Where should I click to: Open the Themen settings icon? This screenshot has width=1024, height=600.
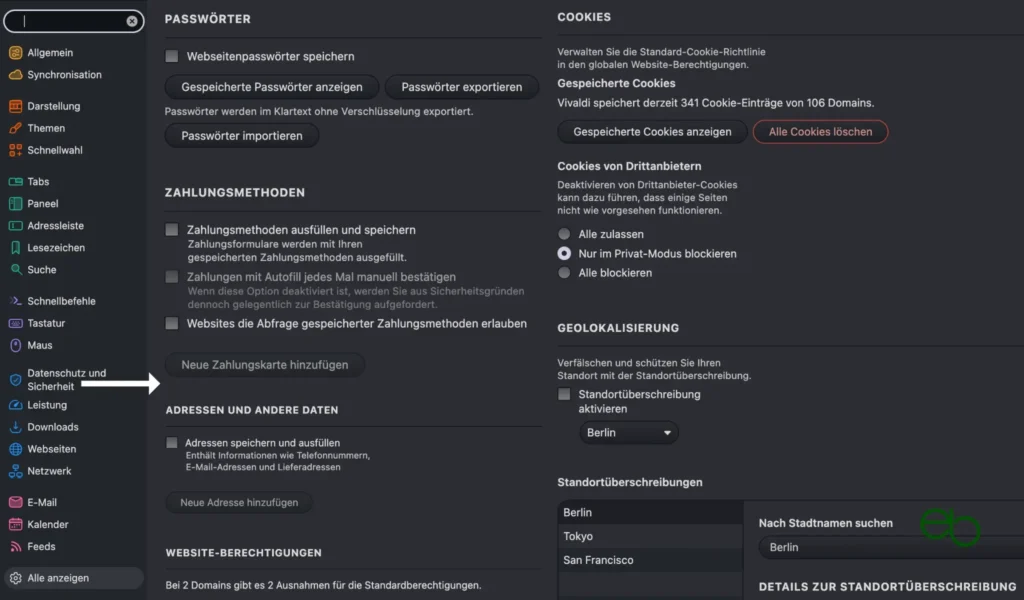[x=15, y=128]
